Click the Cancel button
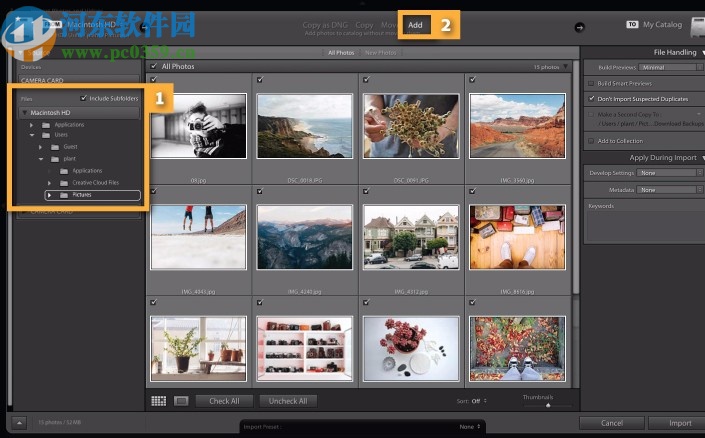 [x=612, y=423]
